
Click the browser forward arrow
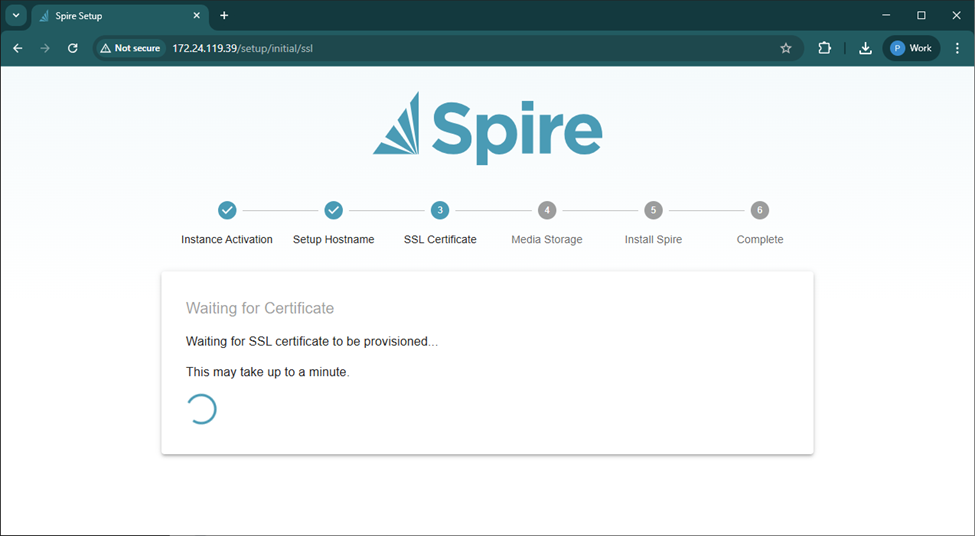coord(45,48)
